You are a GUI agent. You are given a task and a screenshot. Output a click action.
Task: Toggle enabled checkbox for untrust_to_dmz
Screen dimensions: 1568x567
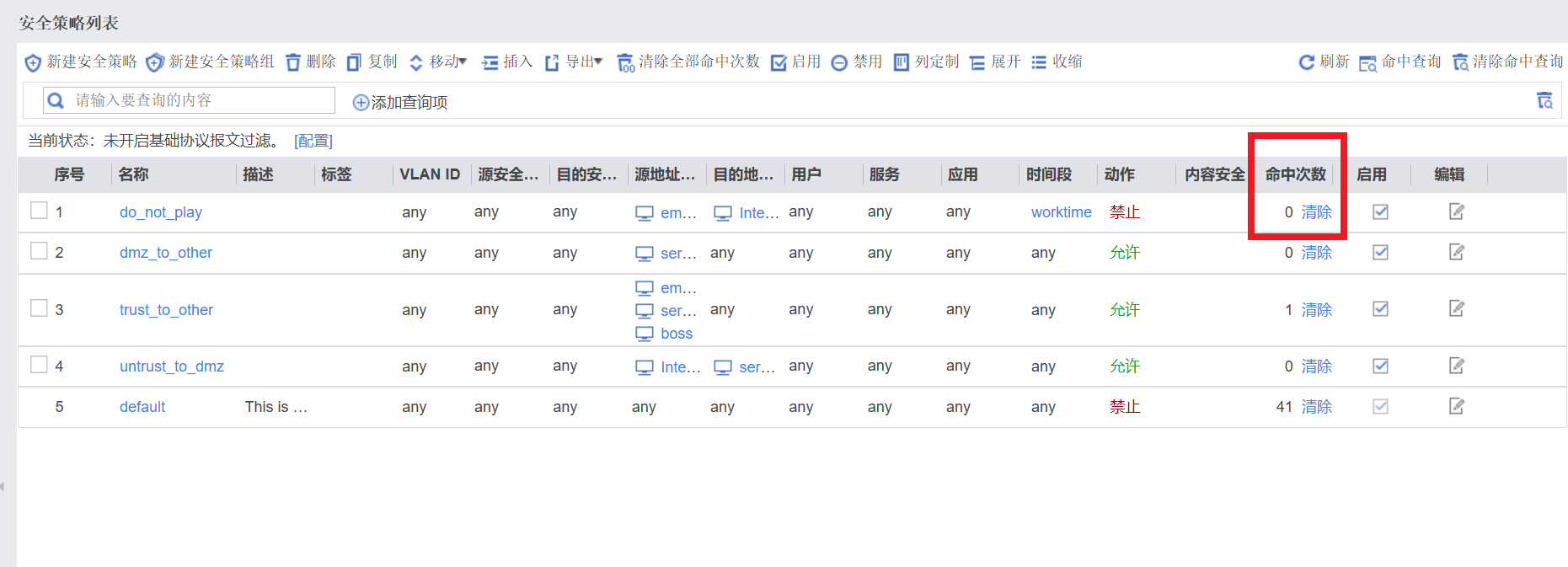pos(1380,366)
